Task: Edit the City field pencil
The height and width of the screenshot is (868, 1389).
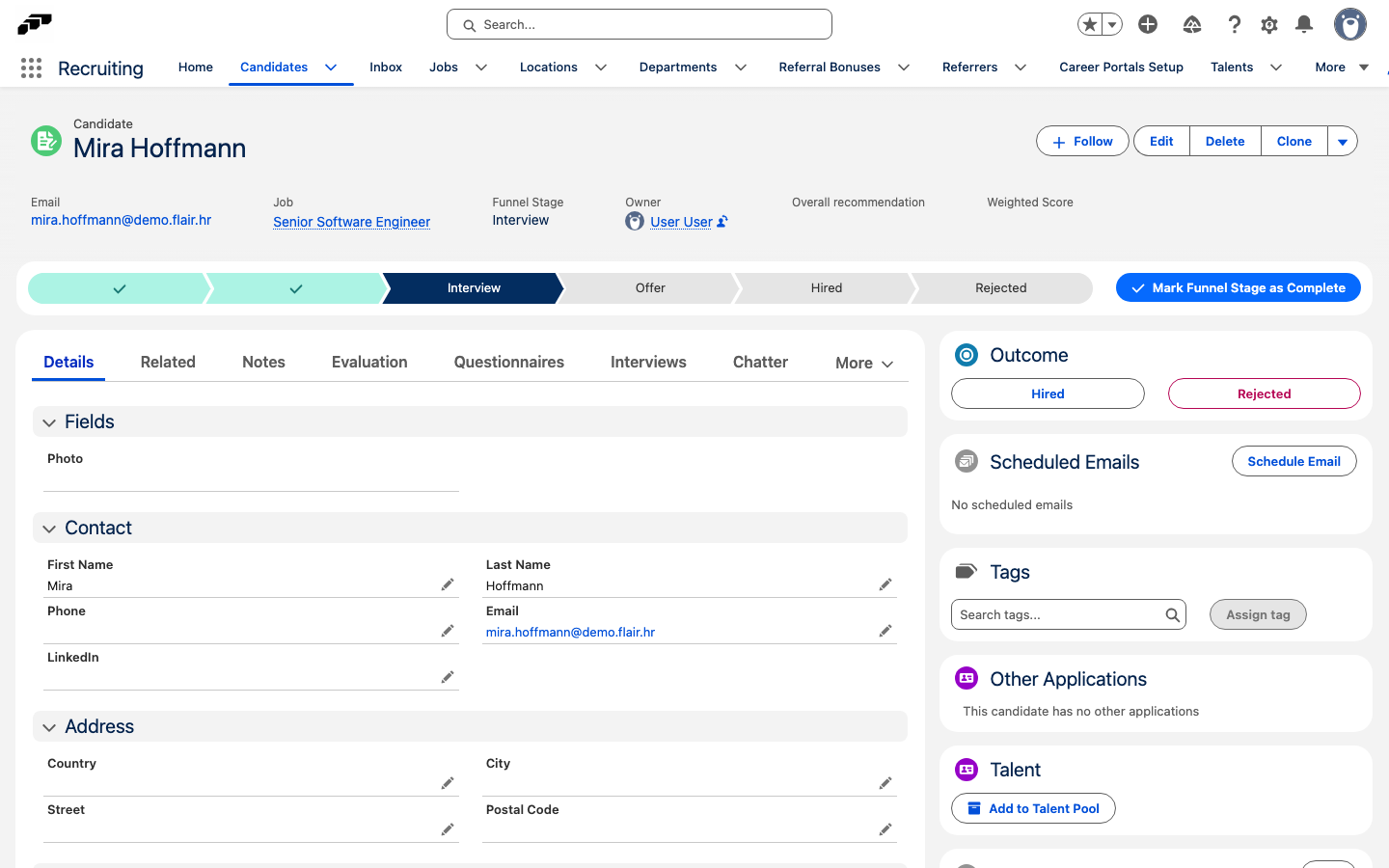Action: point(885,783)
